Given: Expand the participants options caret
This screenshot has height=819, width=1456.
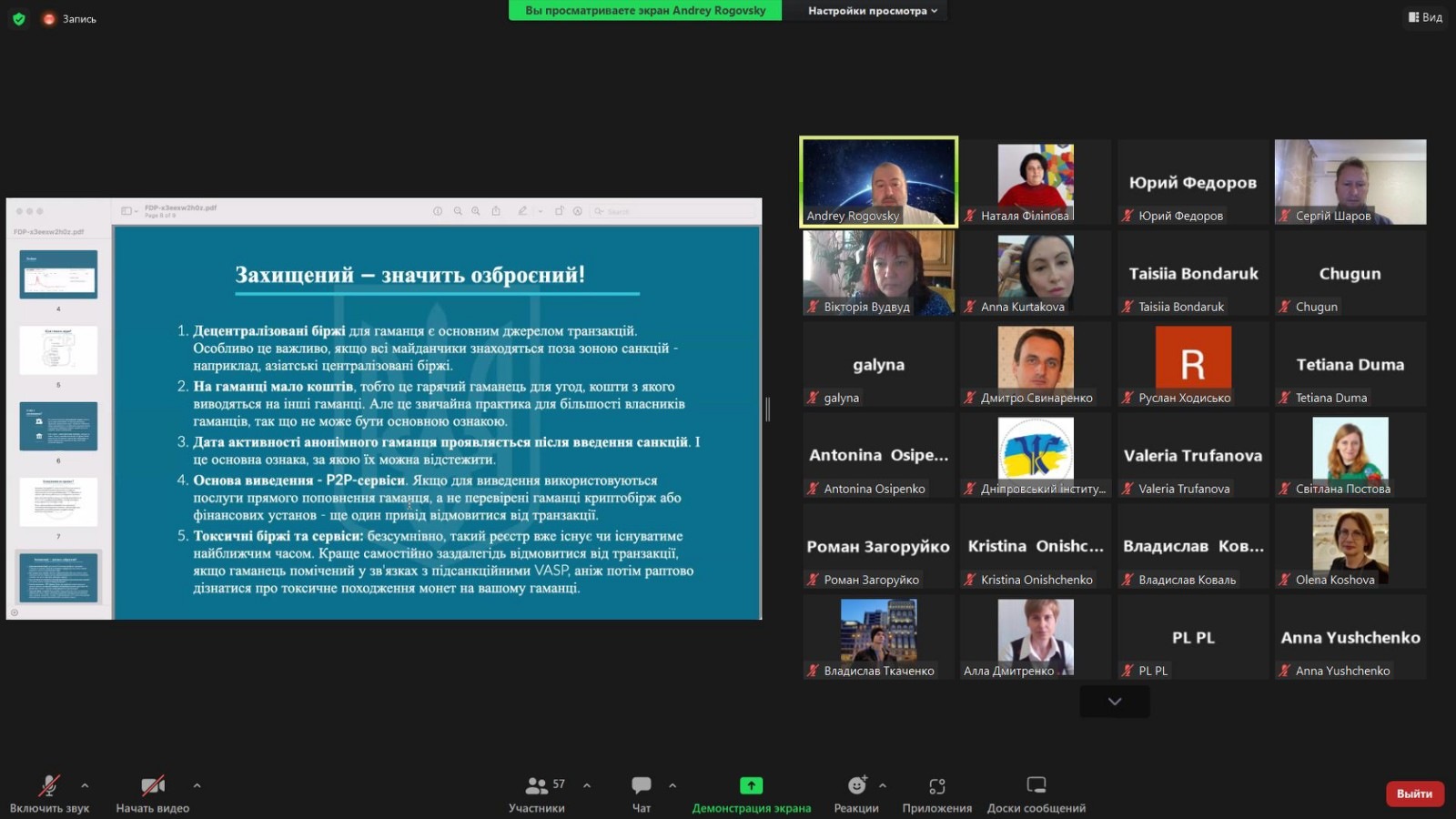Looking at the screenshot, I should tap(587, 785).
